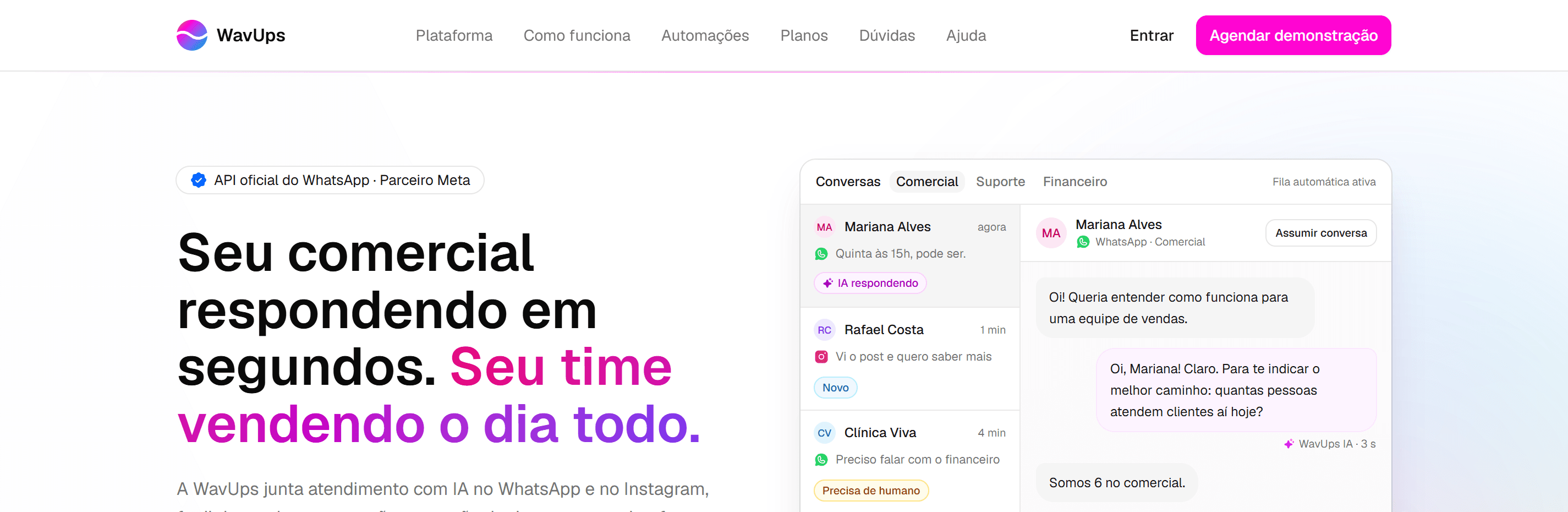This screenshot has width=1568, height=512.
Task: Click the WavUps wave logo icon
Action: point(192,35)
